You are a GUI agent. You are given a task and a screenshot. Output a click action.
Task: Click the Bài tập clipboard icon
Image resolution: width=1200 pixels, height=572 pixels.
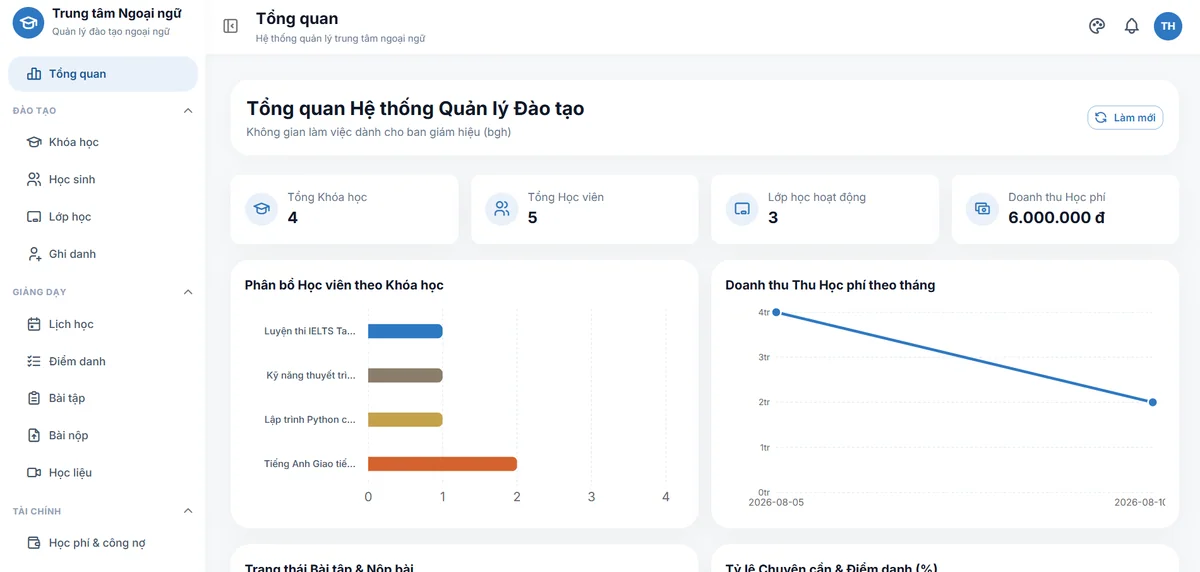click(34, 398)
